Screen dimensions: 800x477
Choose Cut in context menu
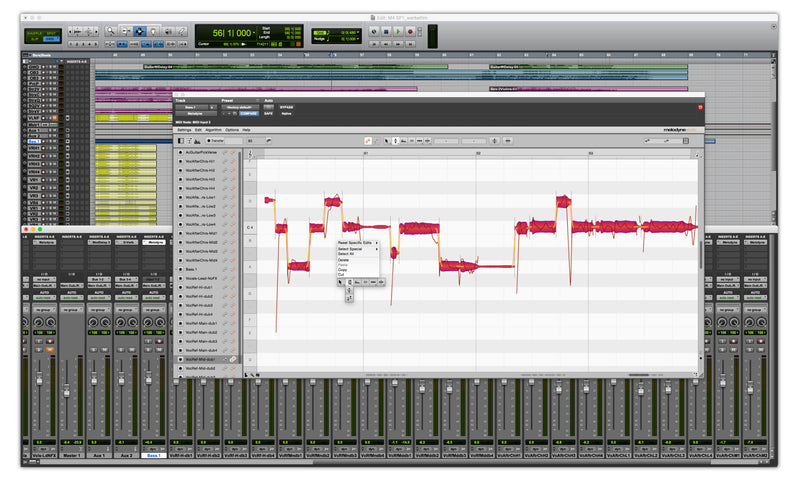(x=341, y=274)
